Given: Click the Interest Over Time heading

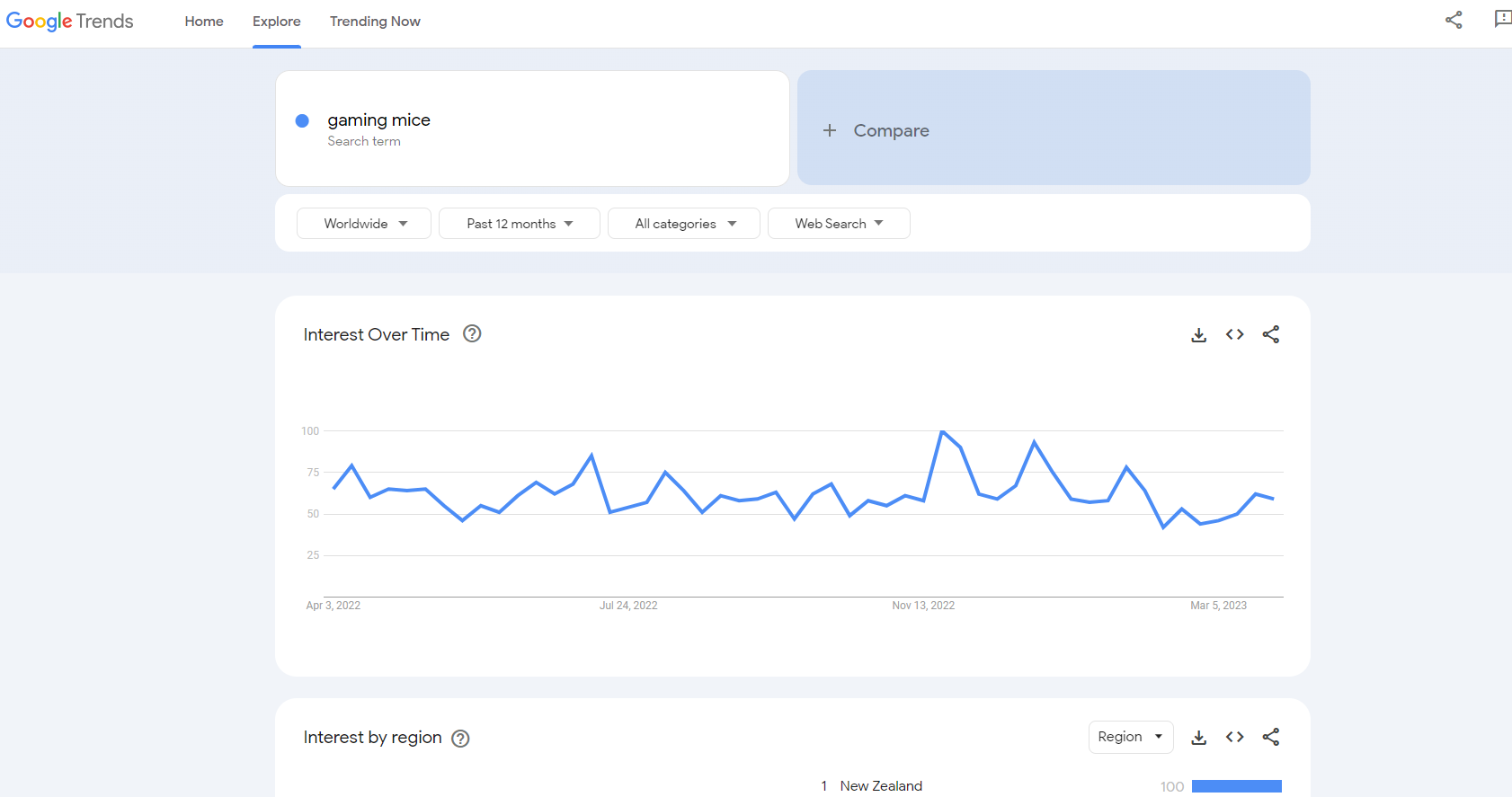Looking at the screenshot, I should click(x=377, y=335).
